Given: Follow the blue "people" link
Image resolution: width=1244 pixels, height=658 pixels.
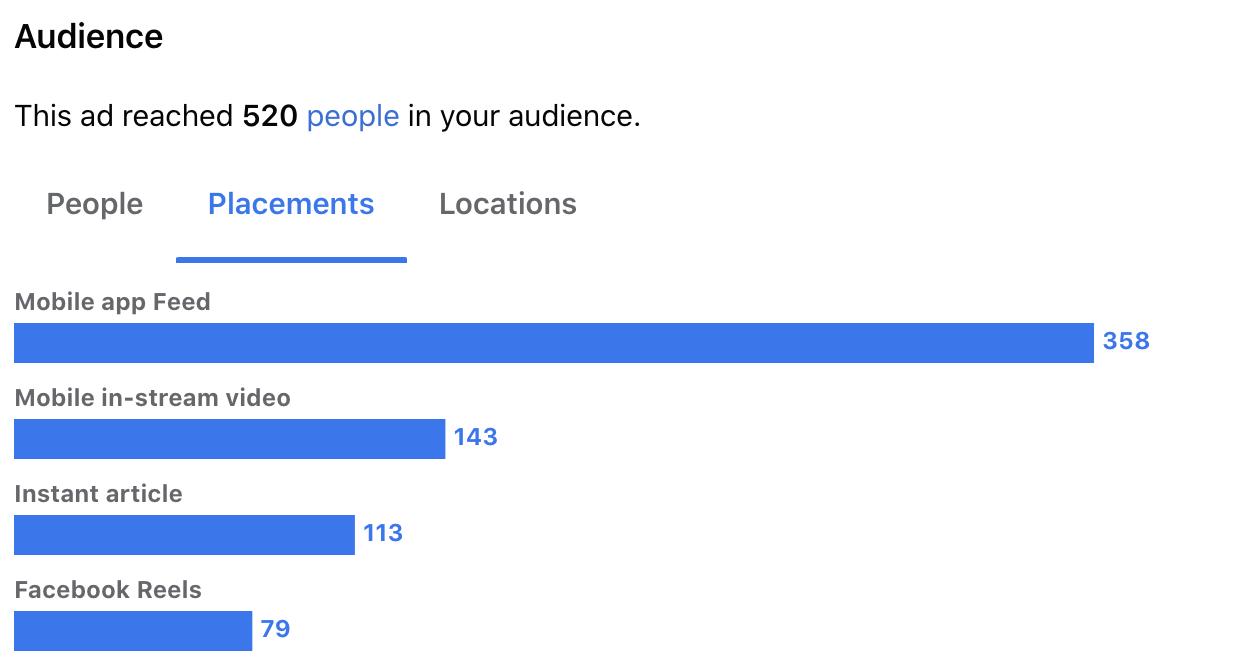Looking at the screenshot, I should 353,117.
